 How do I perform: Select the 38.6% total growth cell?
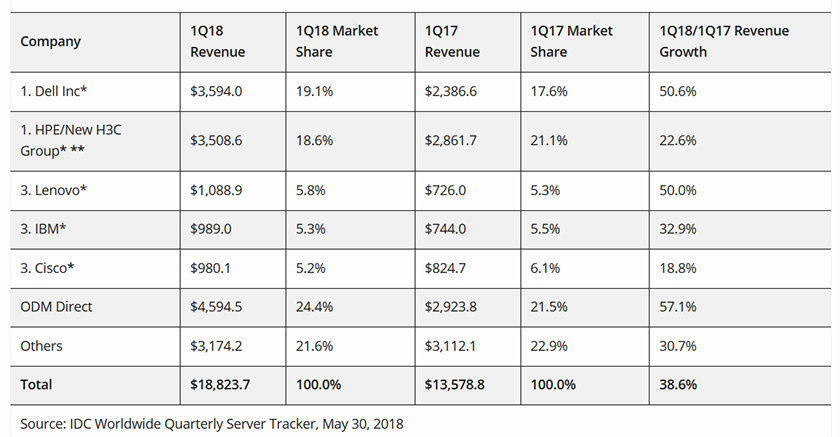678,384
